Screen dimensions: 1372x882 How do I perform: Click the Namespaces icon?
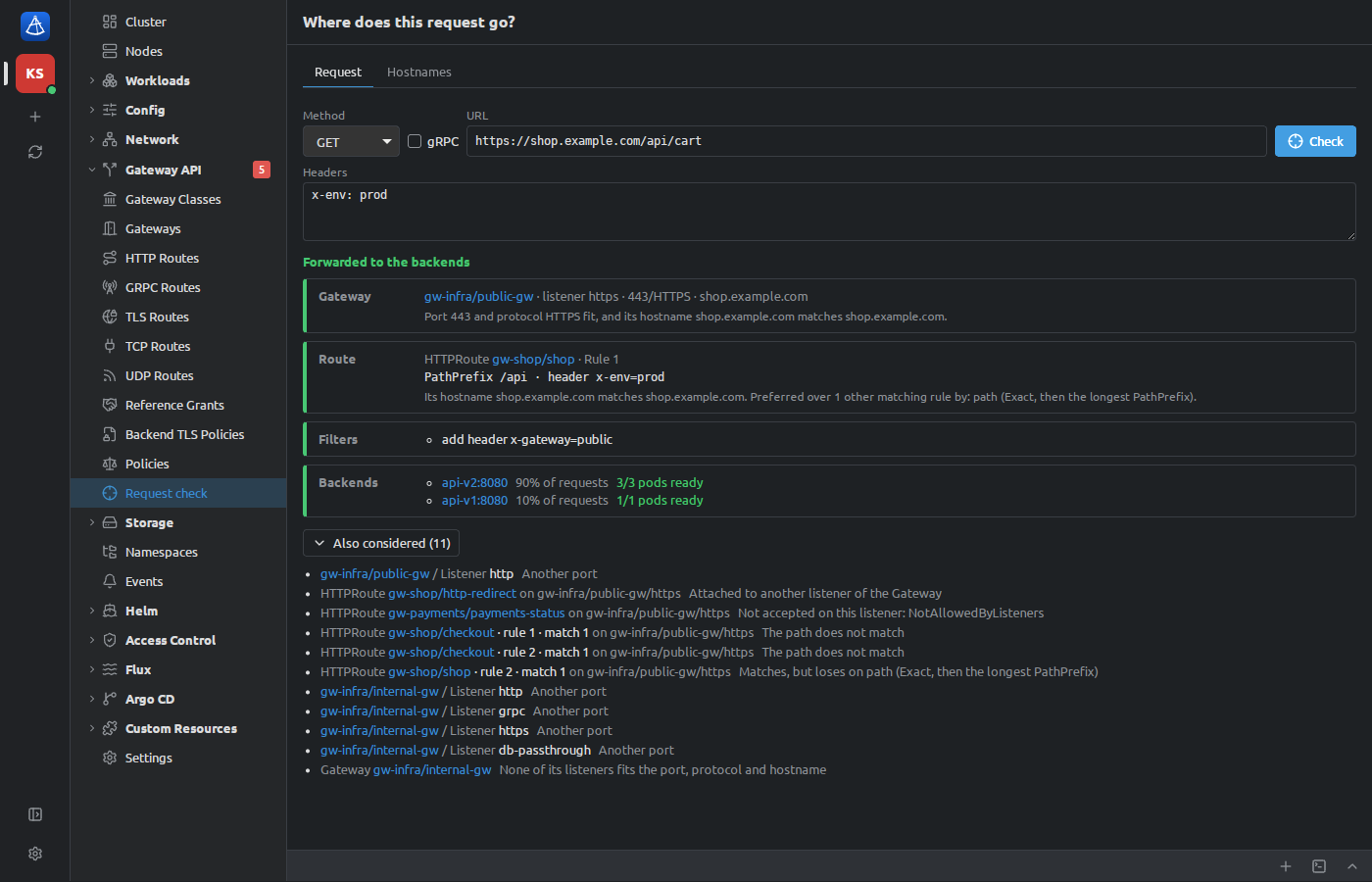tap(110, 552)
